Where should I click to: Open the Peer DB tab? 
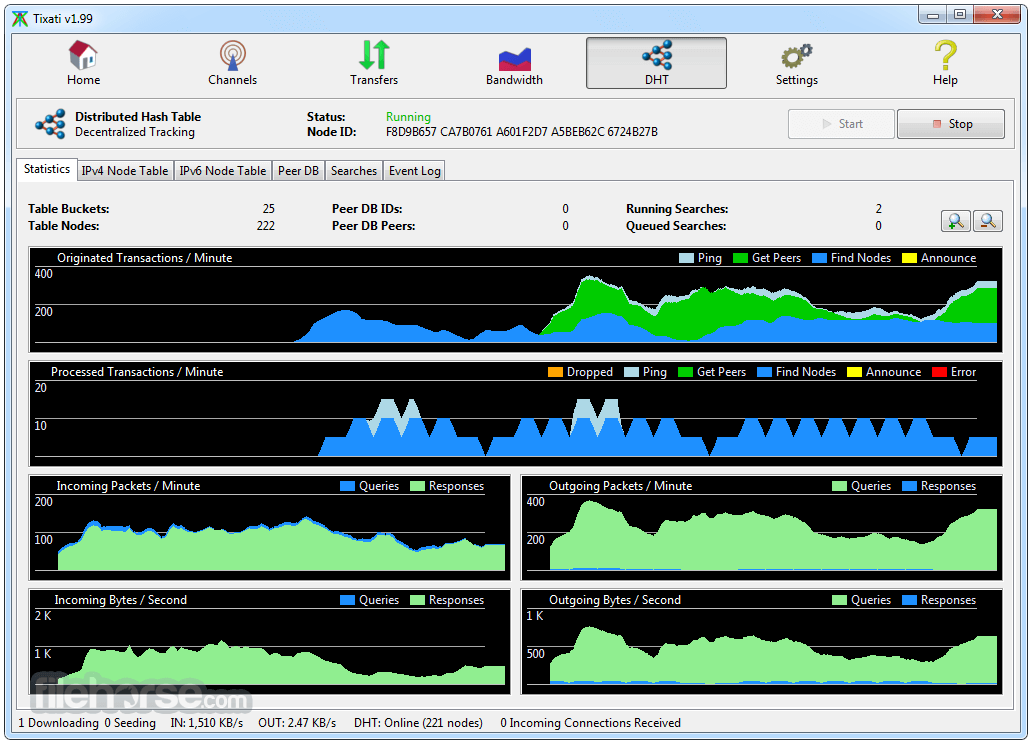point(298,171)
